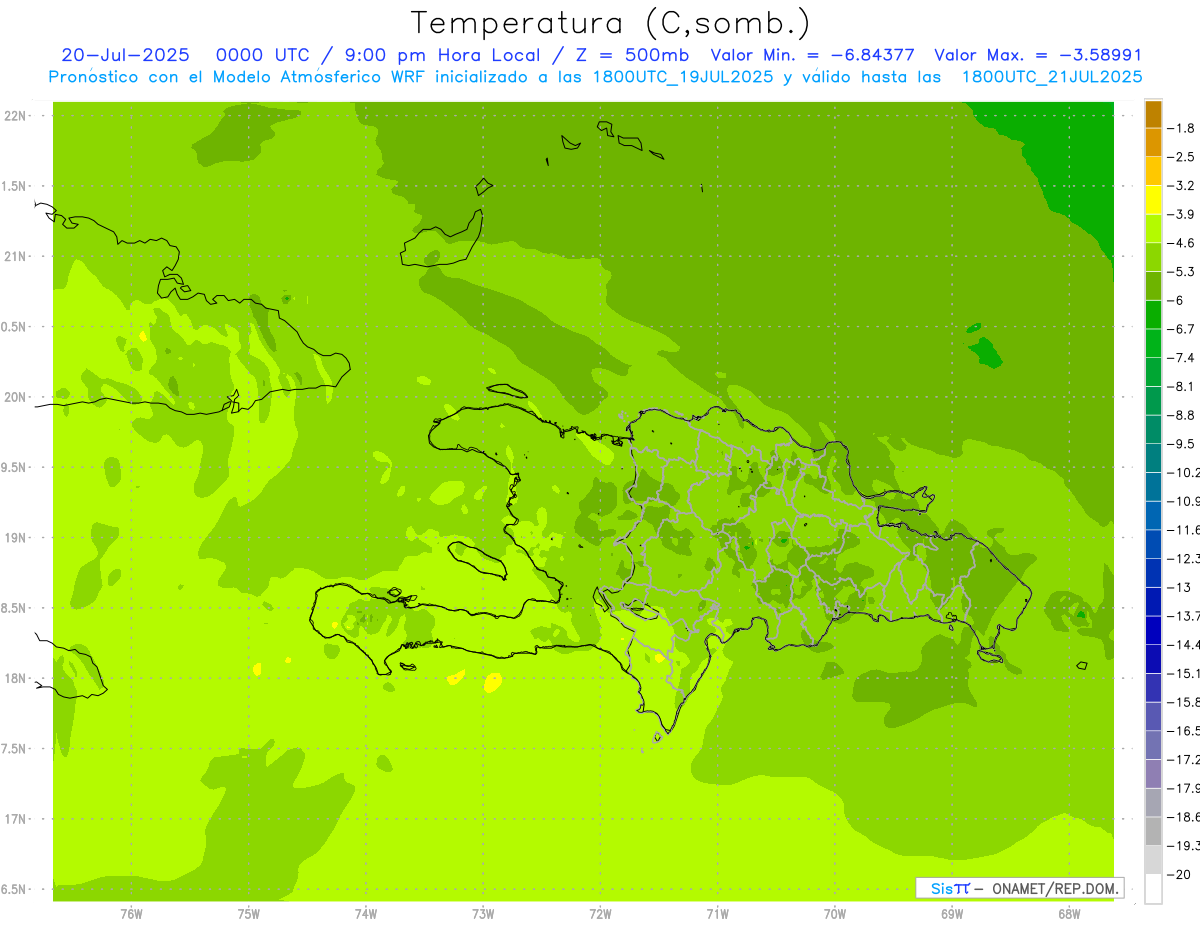The image size is (1200, 927).
Task: Click the '76W' longitude label
Action: [x=131, y=913]
